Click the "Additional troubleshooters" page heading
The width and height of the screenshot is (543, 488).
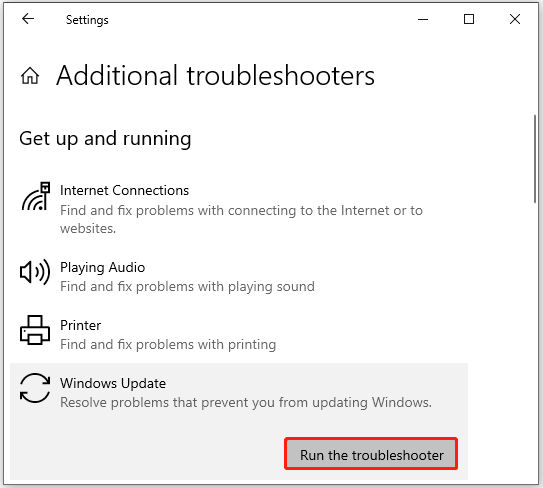[x=215, y=76]
